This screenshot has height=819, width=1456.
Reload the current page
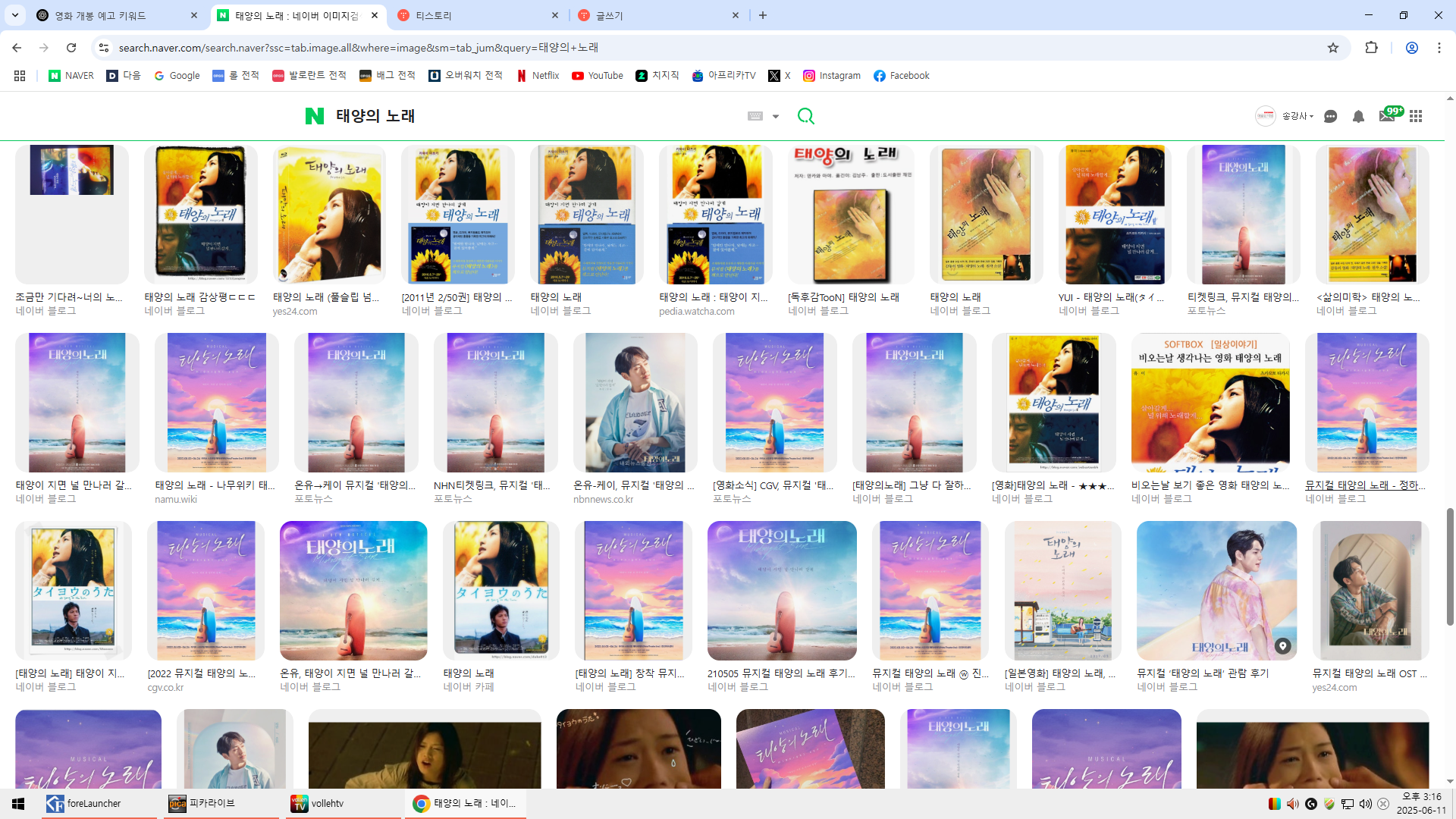[x=71, y=48]
